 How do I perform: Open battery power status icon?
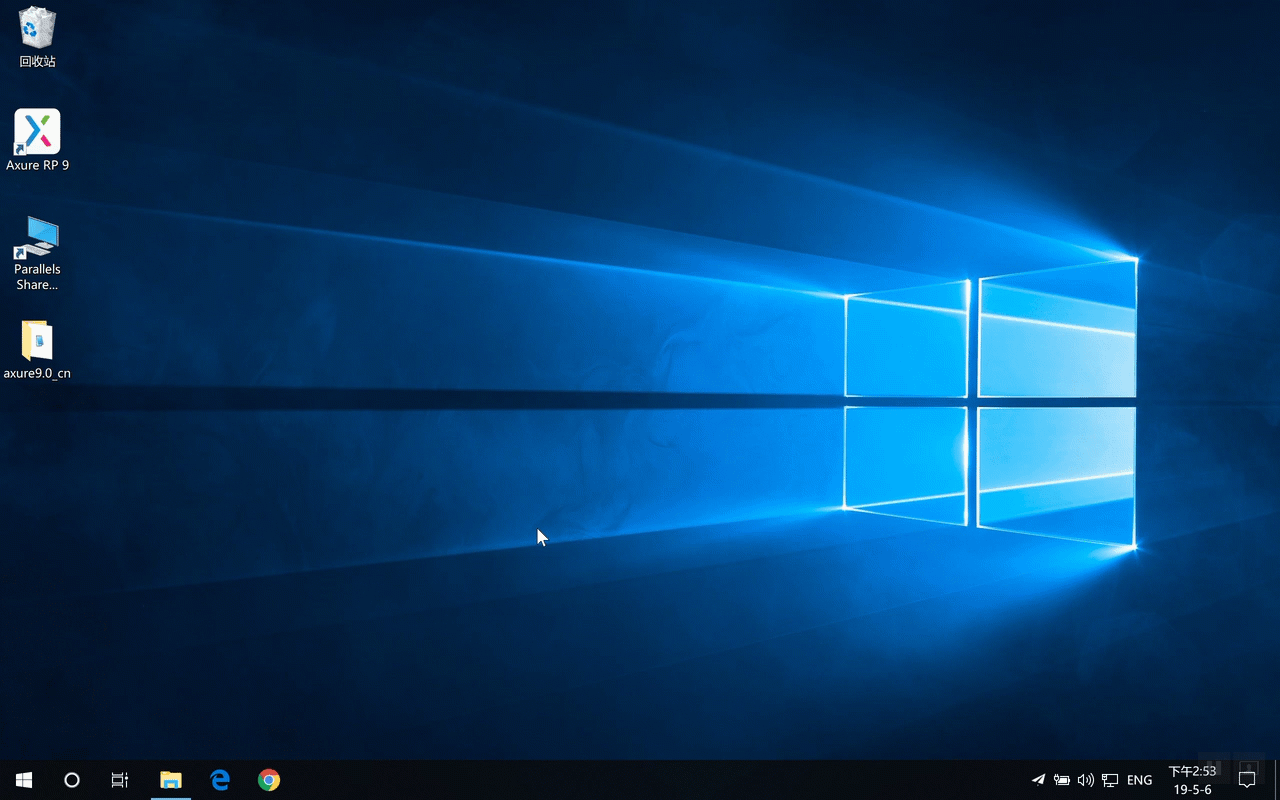pos(1062,780)
